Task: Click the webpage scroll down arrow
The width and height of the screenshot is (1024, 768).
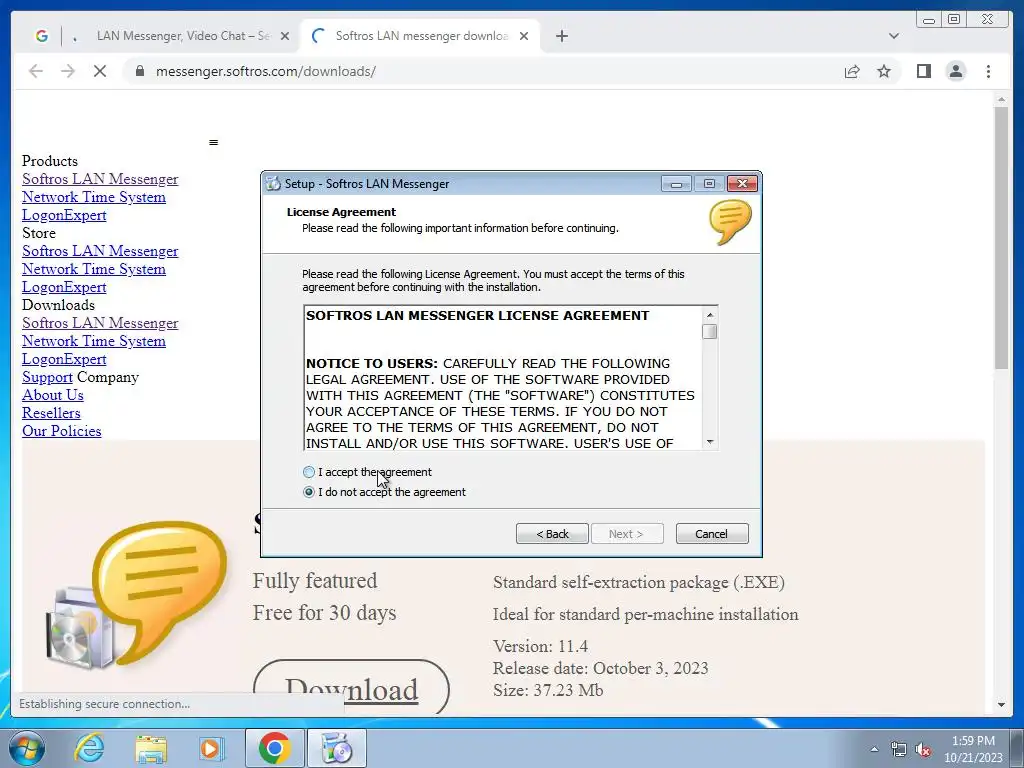Action: coord(1001,705)
